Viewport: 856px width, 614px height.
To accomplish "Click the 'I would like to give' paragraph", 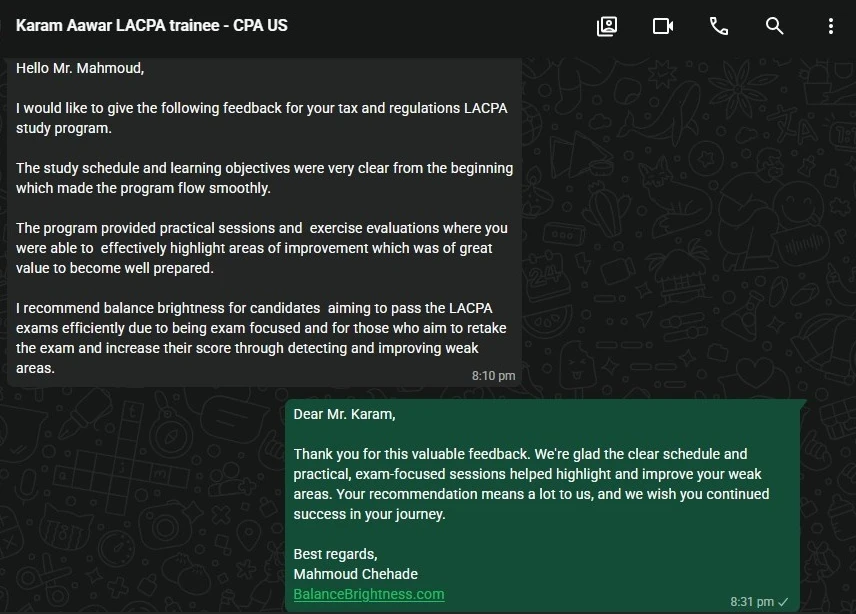I will 261,118.
